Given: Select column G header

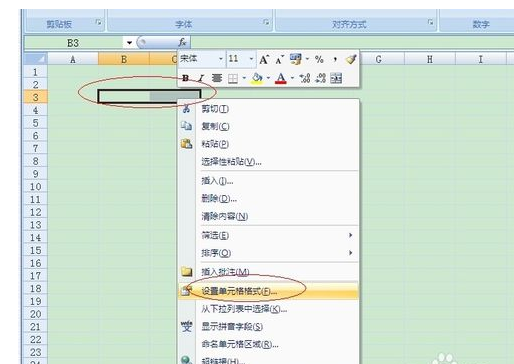Looking at the screenshot, I should point(378,59).
